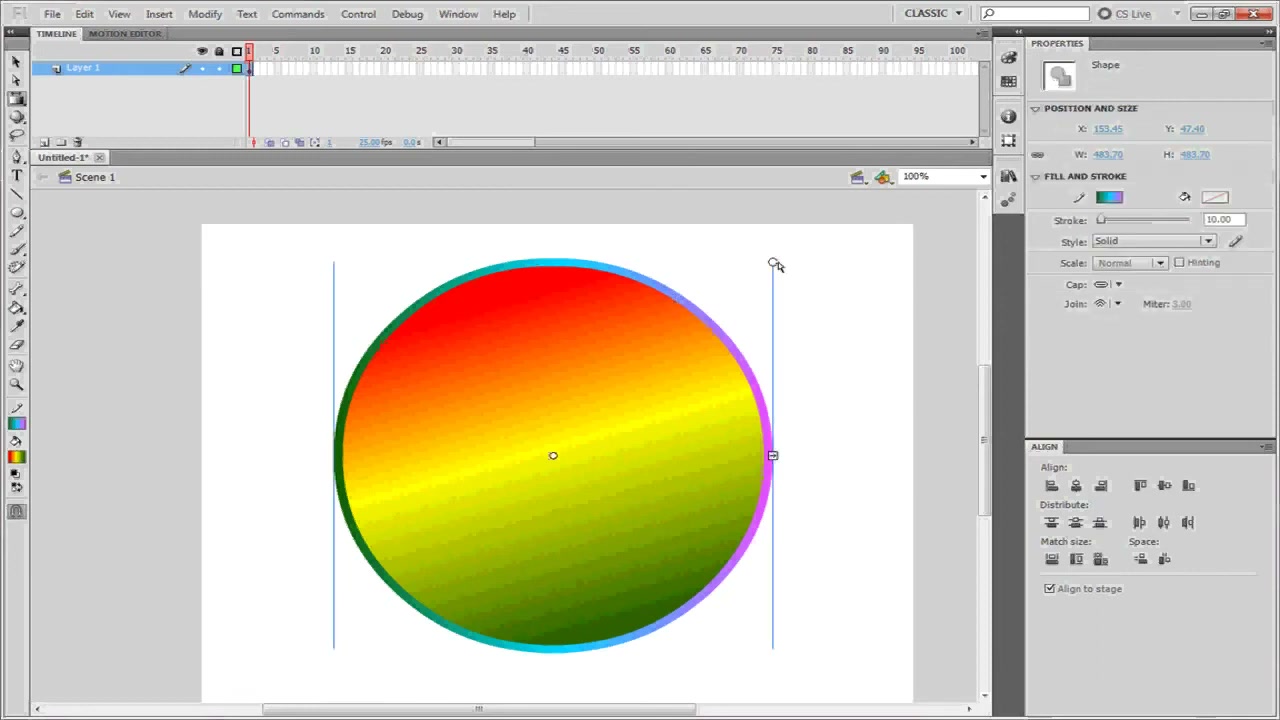
Task: Open the Color palette panel icon
Action: click(1008, 58)
